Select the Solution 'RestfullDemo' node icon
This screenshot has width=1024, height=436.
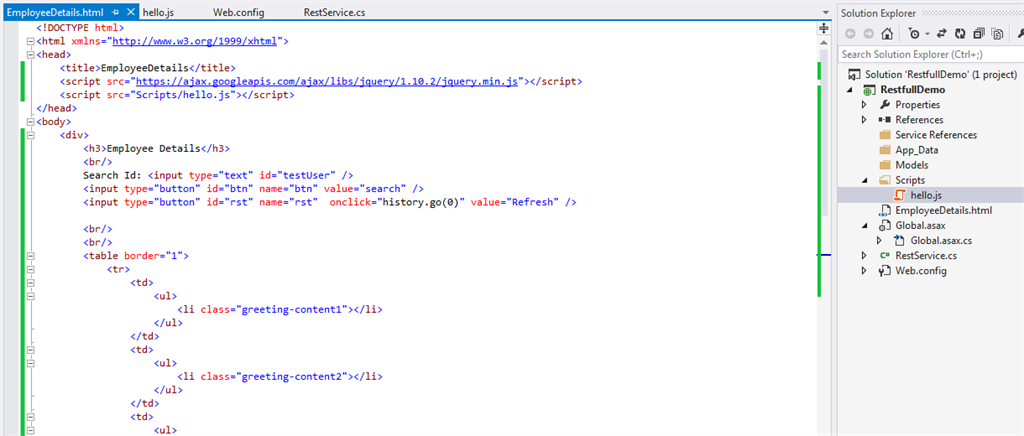pyautogui.click(x=852, y=74)
